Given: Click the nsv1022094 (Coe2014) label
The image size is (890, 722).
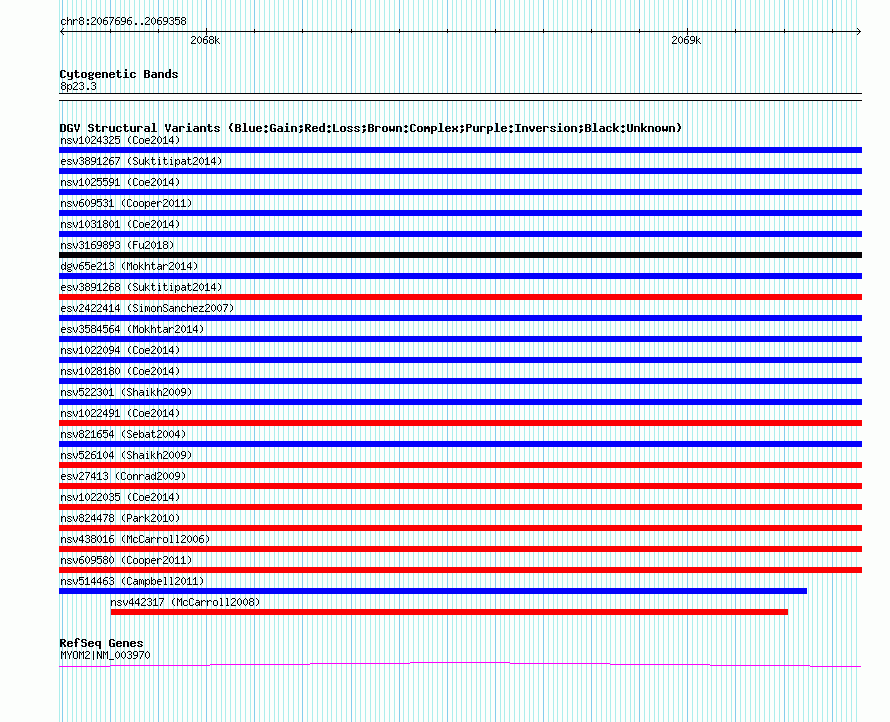Looking at the screenshot, I should [x=120, y=350].
